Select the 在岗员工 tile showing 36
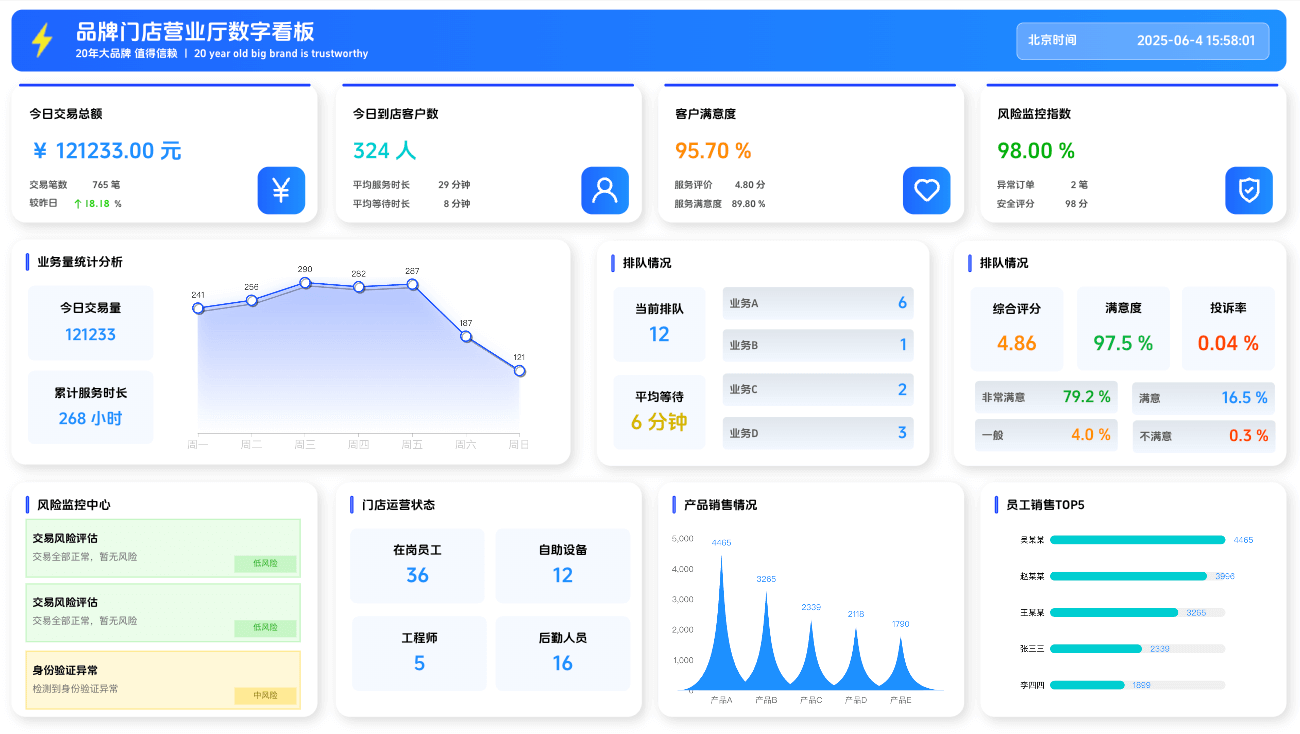Image resolution: width=1300 pixels, height=734 pixels. (x=417, y=565)
